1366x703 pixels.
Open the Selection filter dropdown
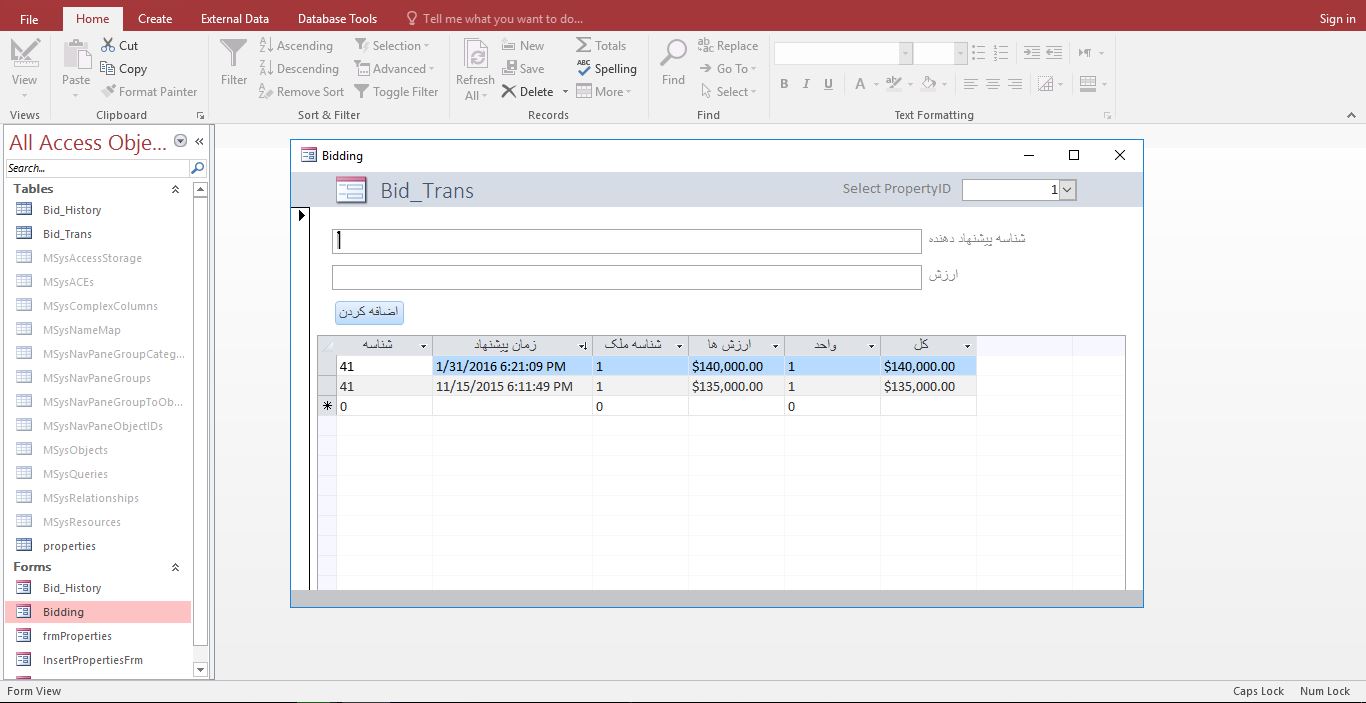coord(392,46)
